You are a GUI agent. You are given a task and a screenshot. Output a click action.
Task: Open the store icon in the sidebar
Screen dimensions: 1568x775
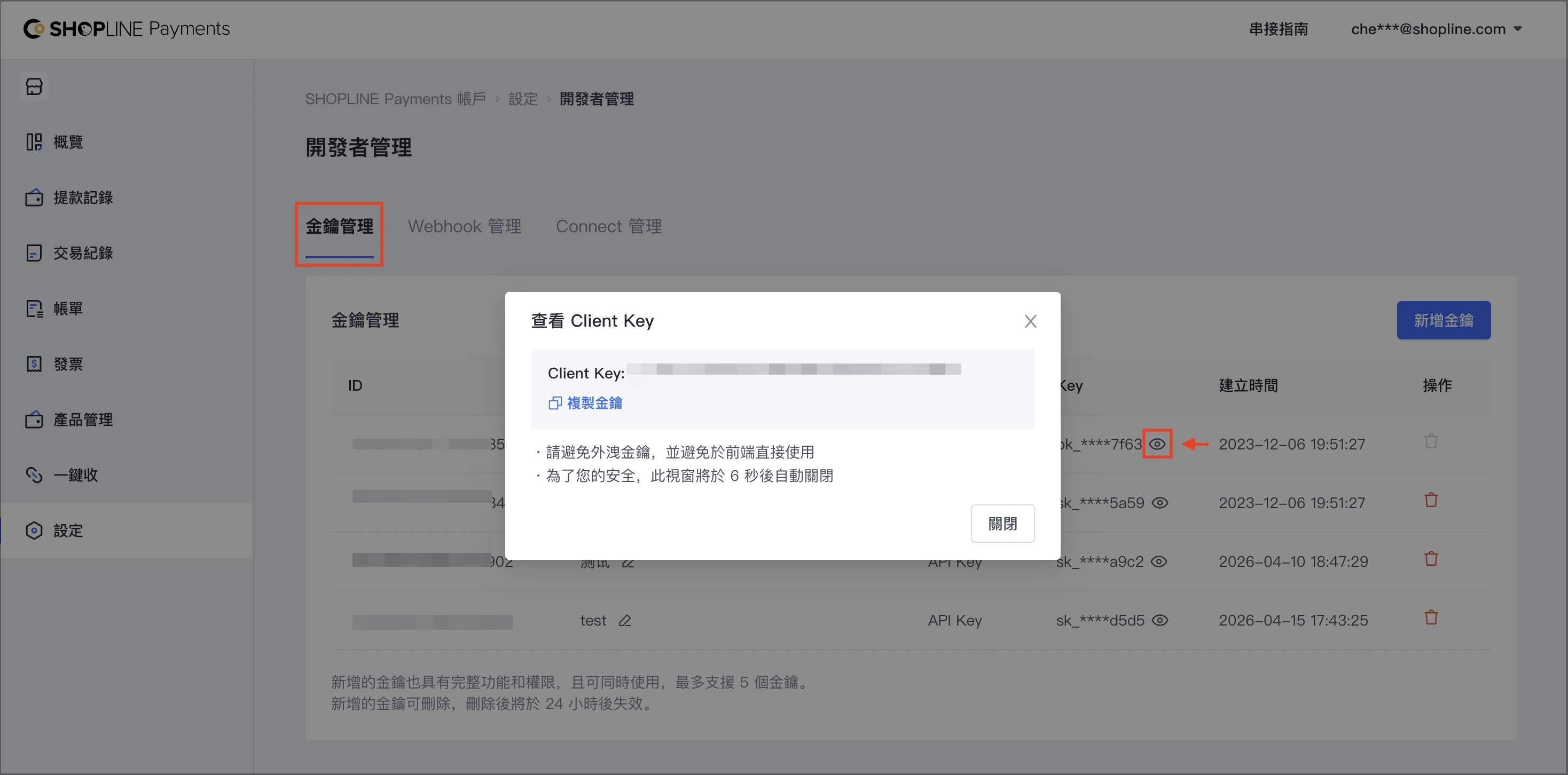pos(34,86)
